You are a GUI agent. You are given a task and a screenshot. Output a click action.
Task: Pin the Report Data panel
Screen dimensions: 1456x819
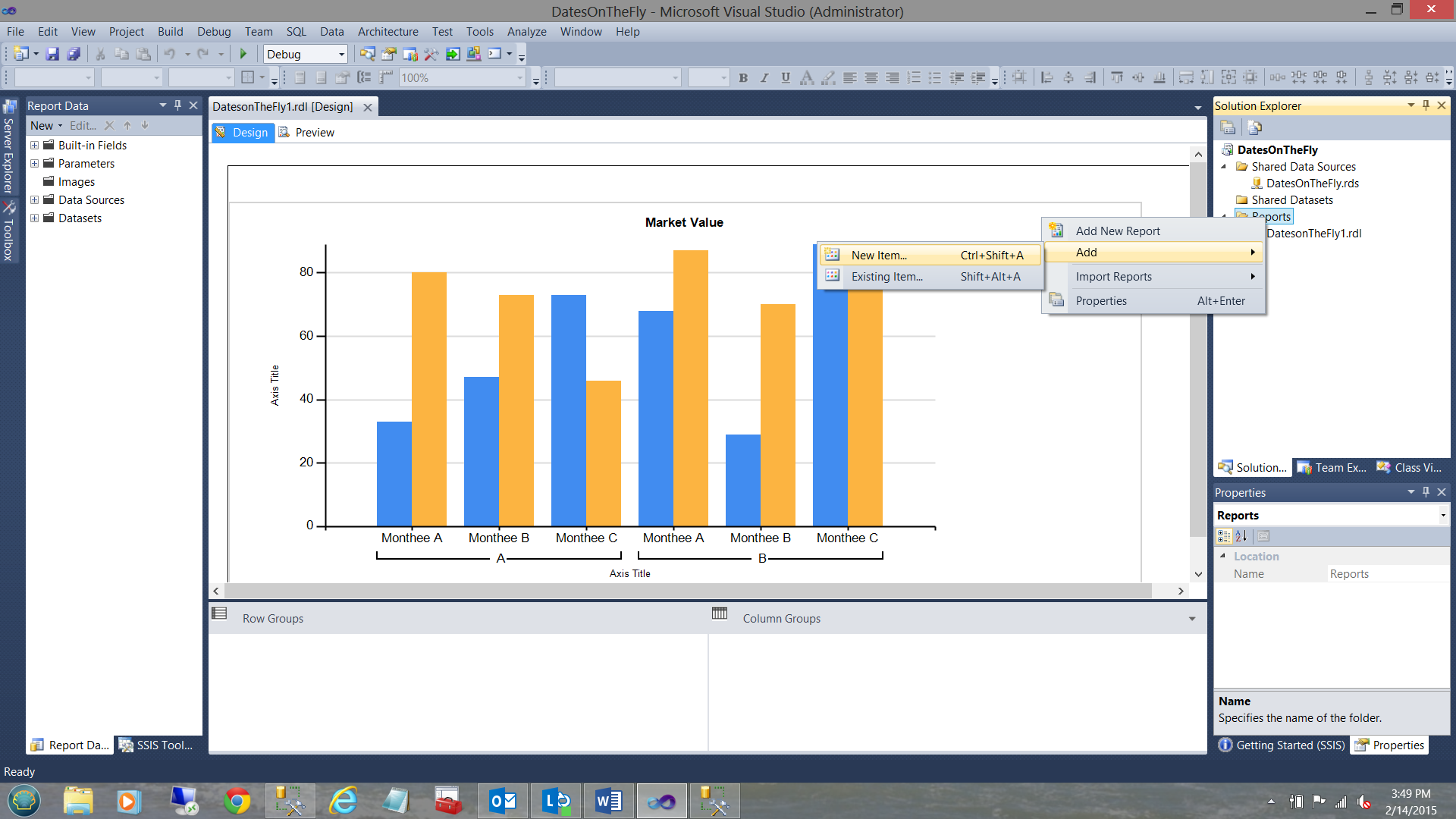[x=177, y=105]
